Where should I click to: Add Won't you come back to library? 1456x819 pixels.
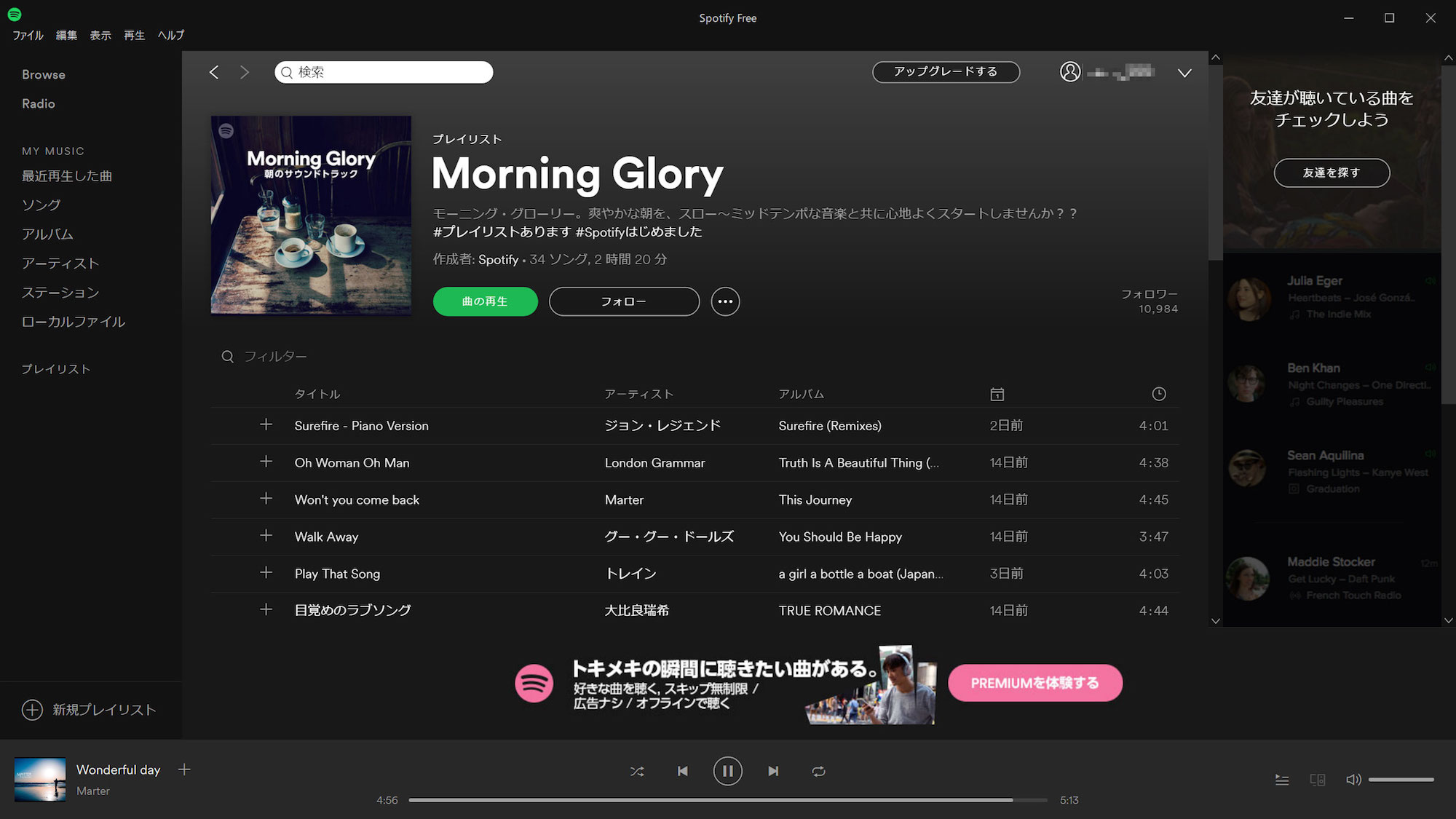click(266, 499)
